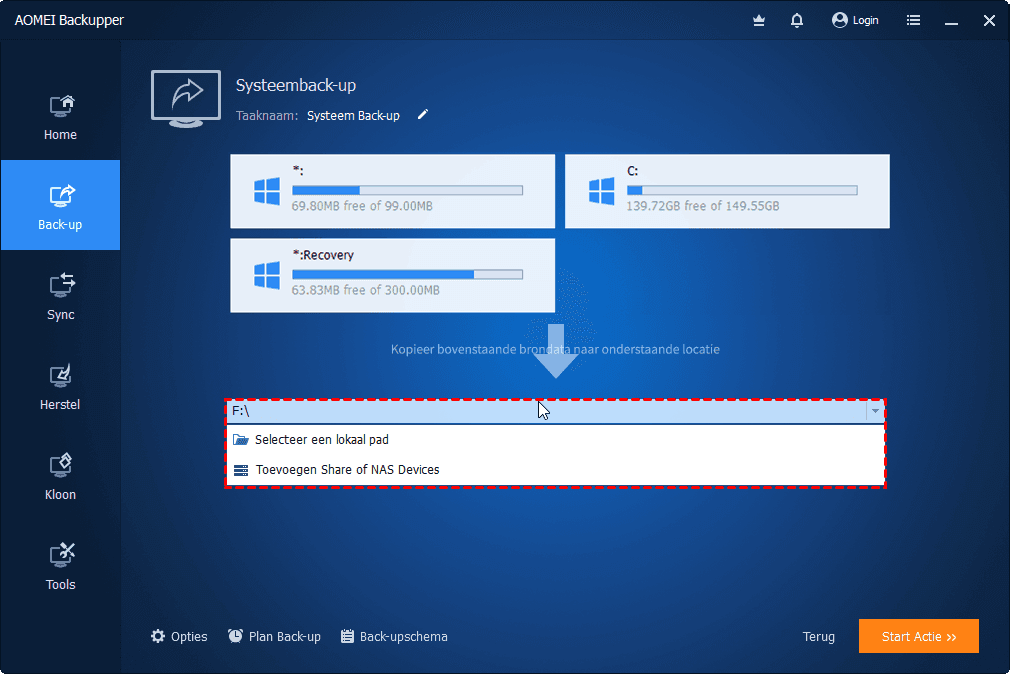Viewport: 1010px width, 674px height.
Task: Click the folder icon for local path
Action: pyautogui.click(x=241, y=439)
